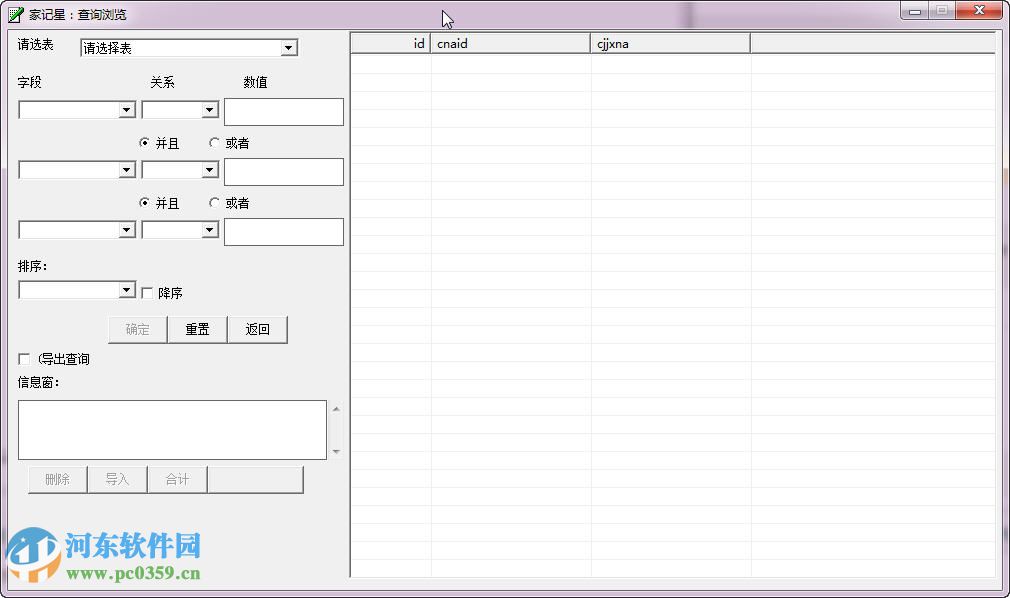The image size is (1010, 598).
Task: Click inside the 信息窗 text area
Action: coord(172,430)
